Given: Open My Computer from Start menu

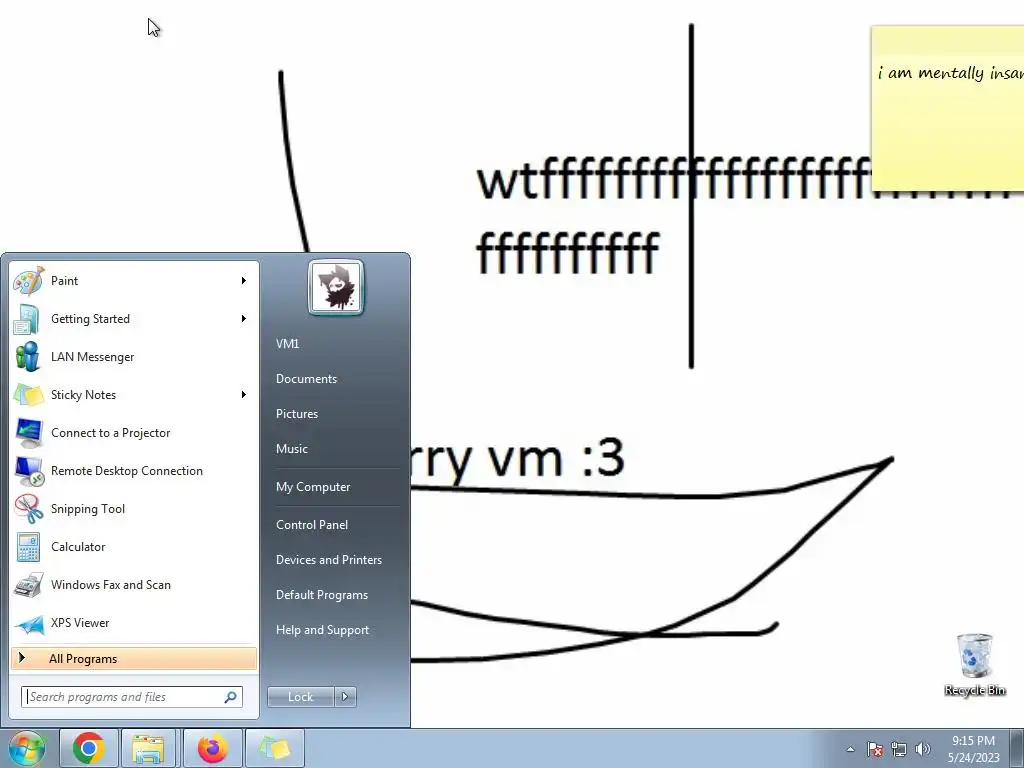Looking at the screenshot, I should [313, 487].
